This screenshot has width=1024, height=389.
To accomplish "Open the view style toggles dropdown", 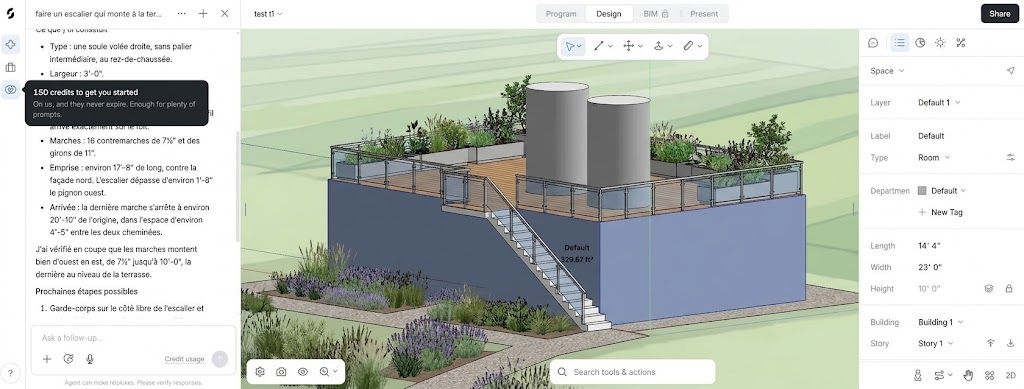I will click(x=943, y=375).
